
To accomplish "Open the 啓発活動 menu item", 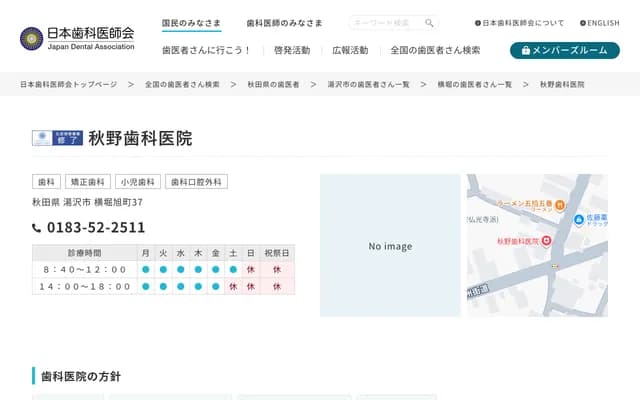I will pos(291,50).
